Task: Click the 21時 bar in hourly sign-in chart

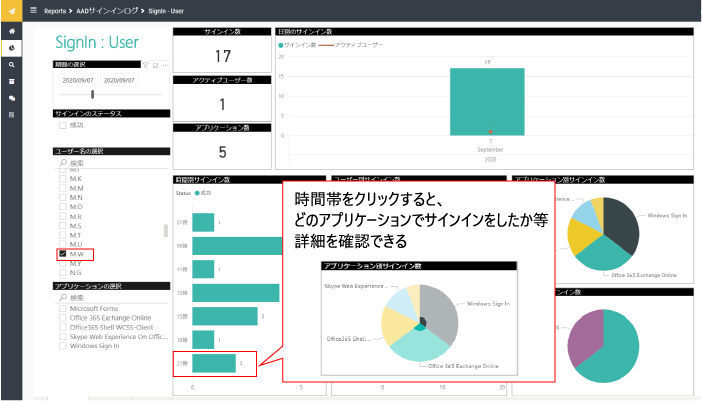Action: click(214, 365)
